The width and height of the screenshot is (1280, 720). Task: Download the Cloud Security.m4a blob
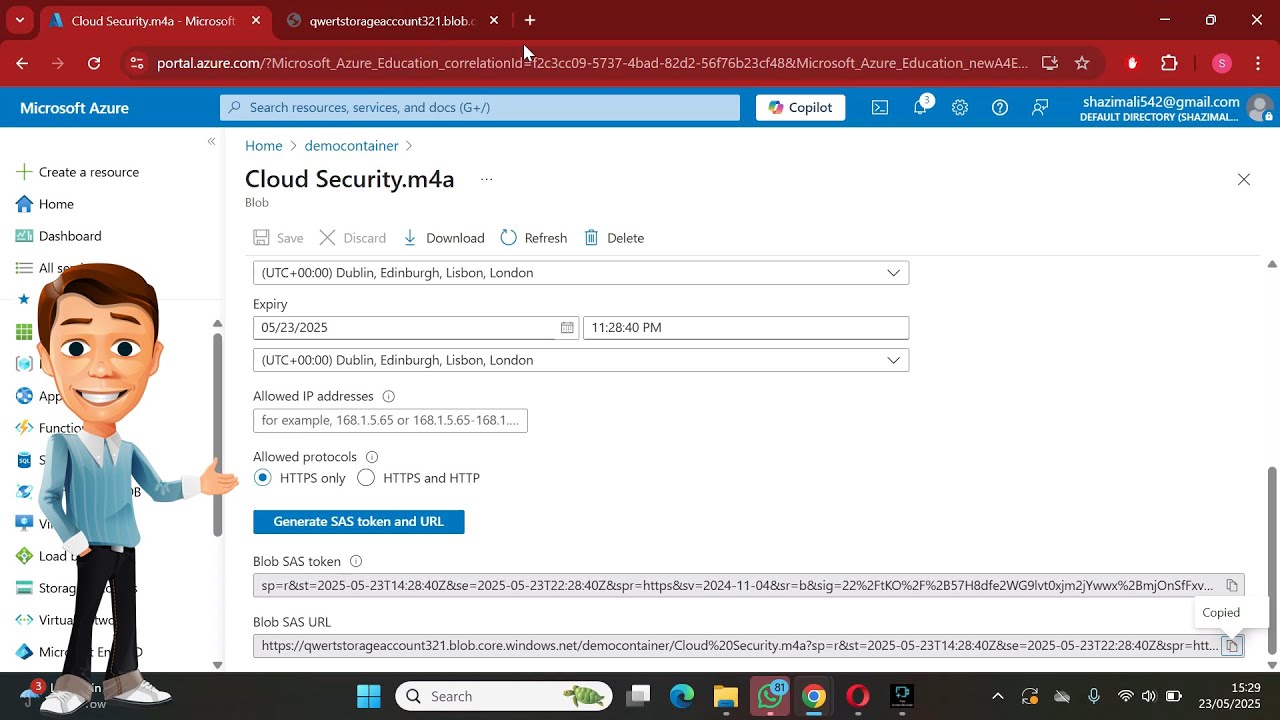click(x=444, y=238)
